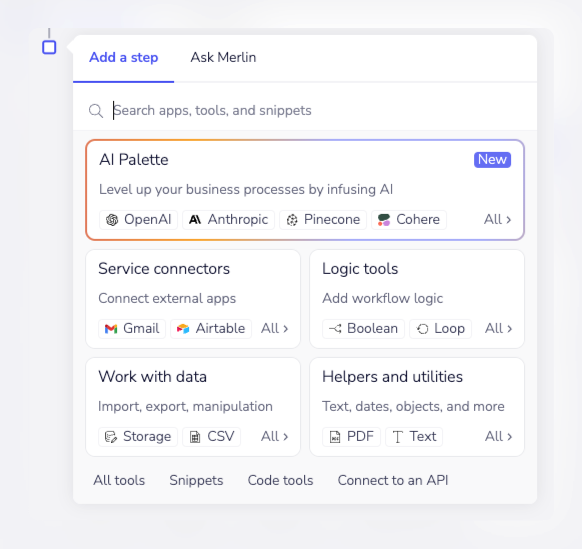The height and width of the screenshot is (549, 582).
Task: Click the Anthropic logo icon
Action: point(195,220)
